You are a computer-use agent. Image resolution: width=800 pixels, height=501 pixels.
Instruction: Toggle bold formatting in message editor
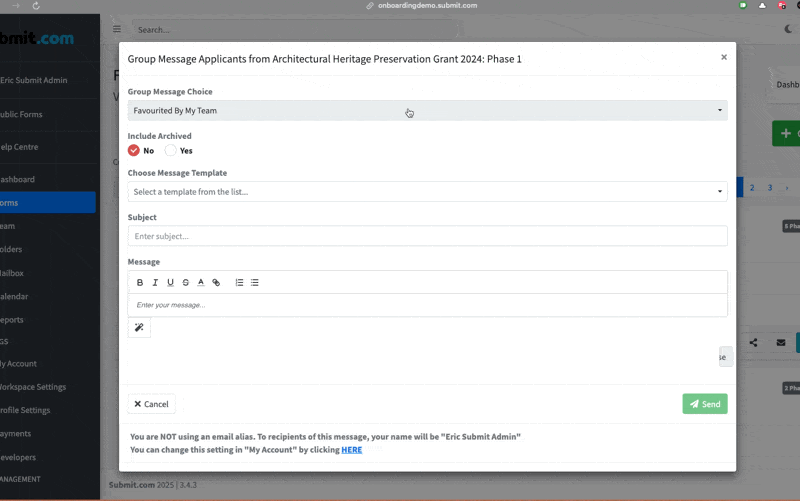(140, 282)
